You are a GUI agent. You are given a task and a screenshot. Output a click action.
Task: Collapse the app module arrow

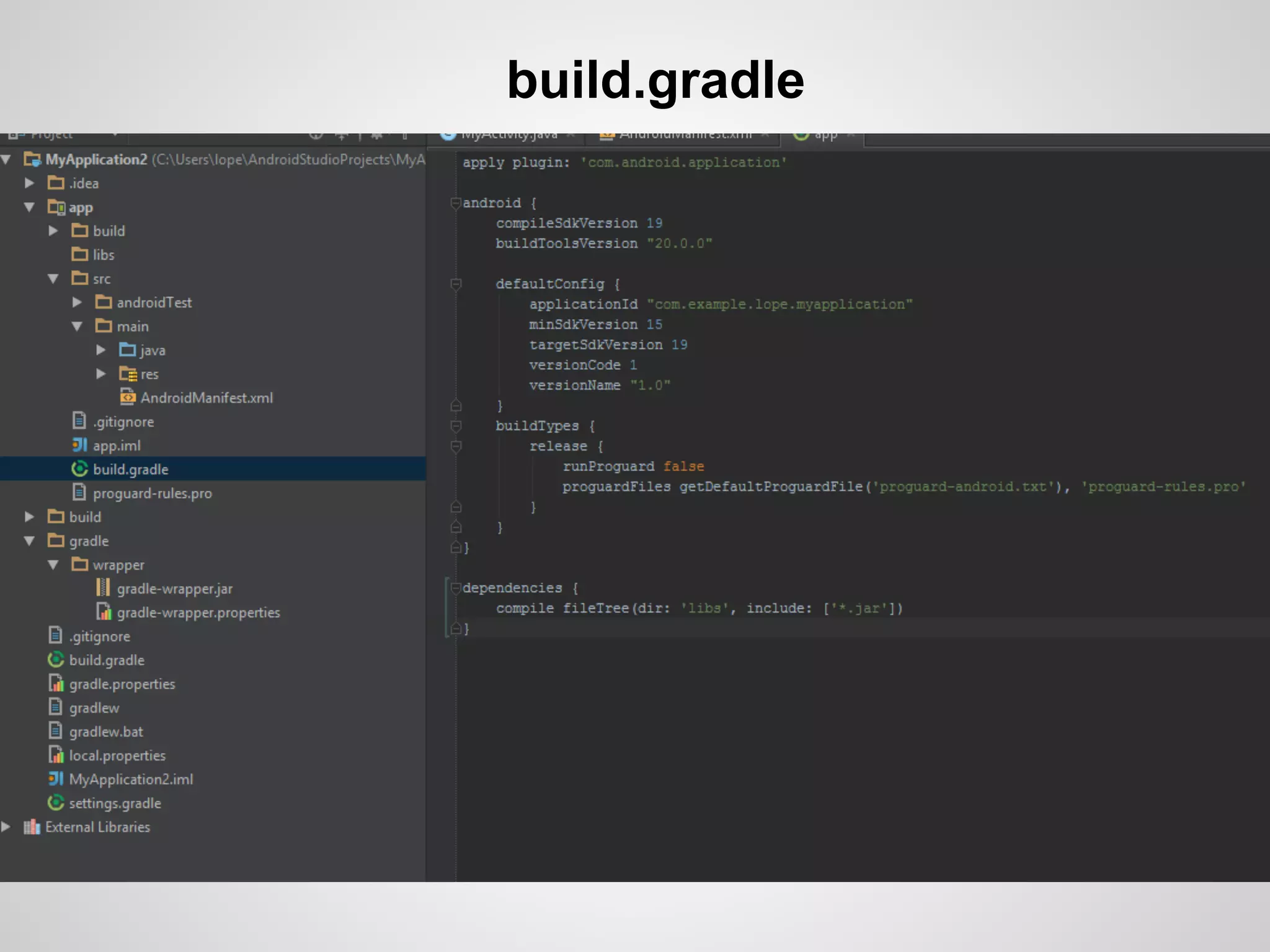(x=29, y=207)
